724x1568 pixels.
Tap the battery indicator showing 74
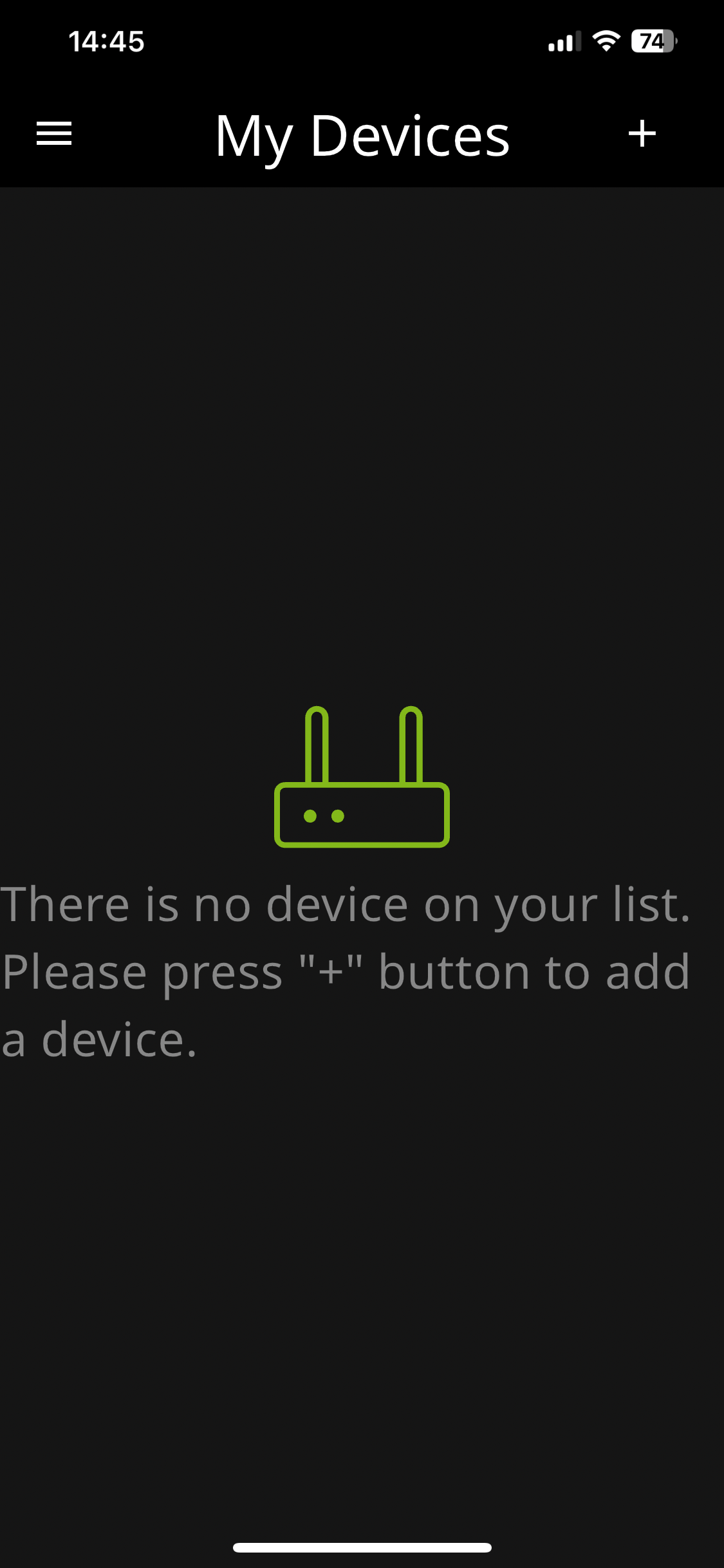click(x=654, y=41)
